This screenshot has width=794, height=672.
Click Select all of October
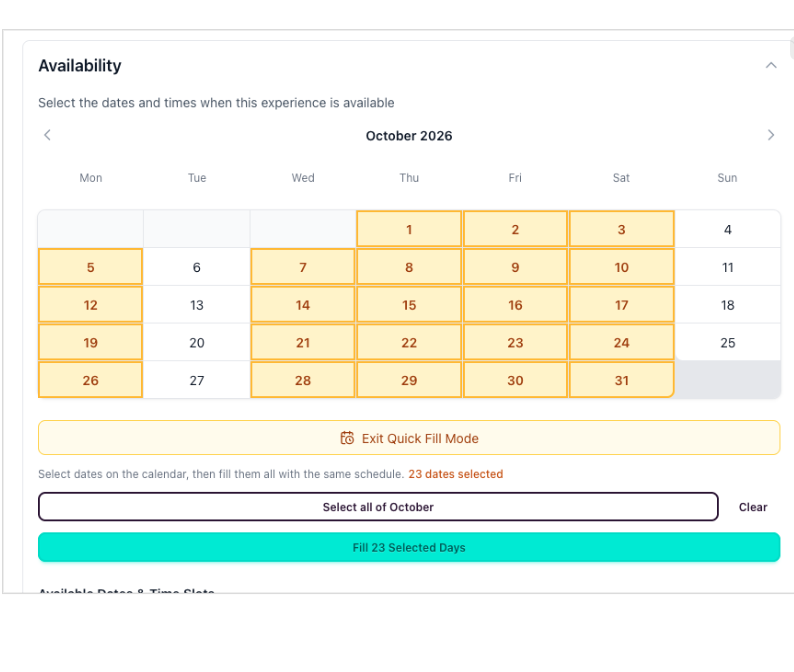coord(378,507)
